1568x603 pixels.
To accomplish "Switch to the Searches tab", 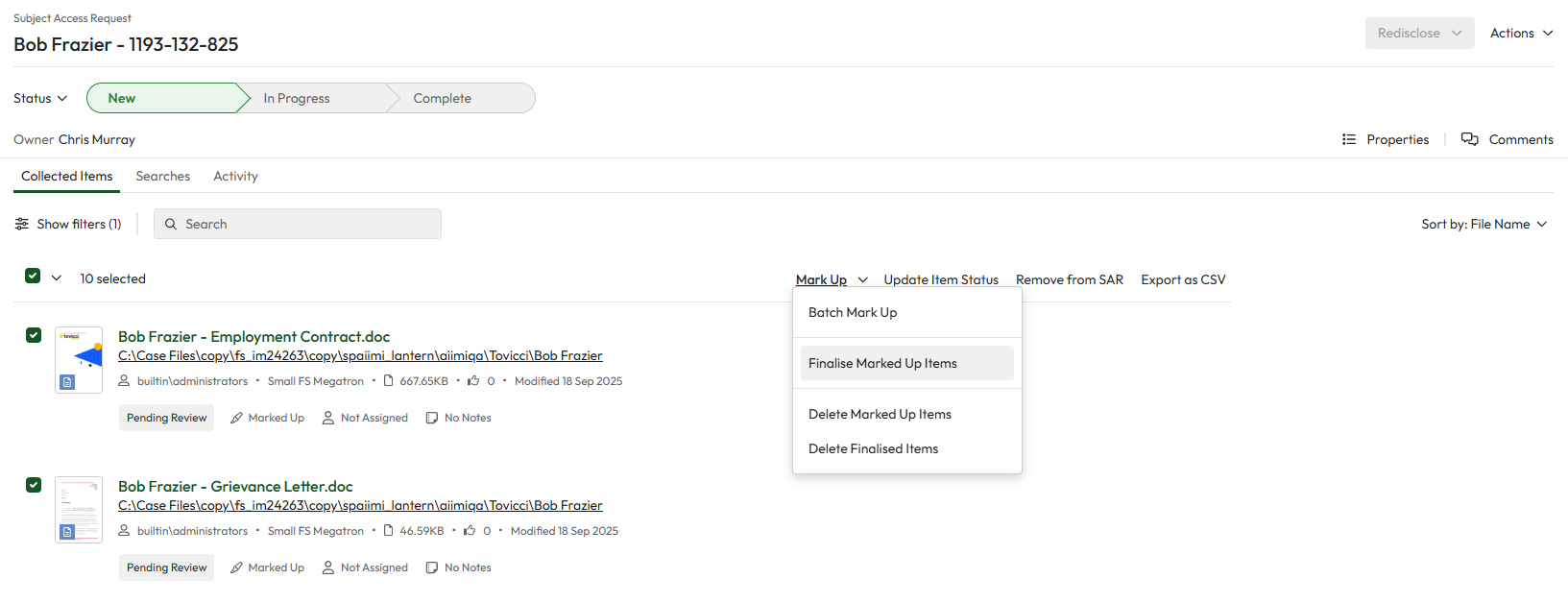I will 162,176.
